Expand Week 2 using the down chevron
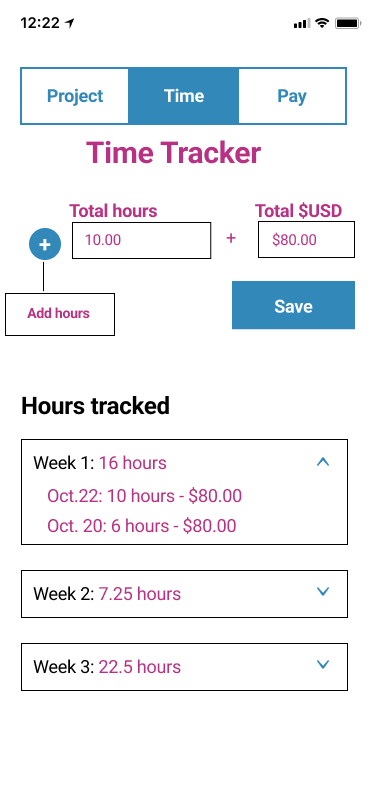 point(323,591)
